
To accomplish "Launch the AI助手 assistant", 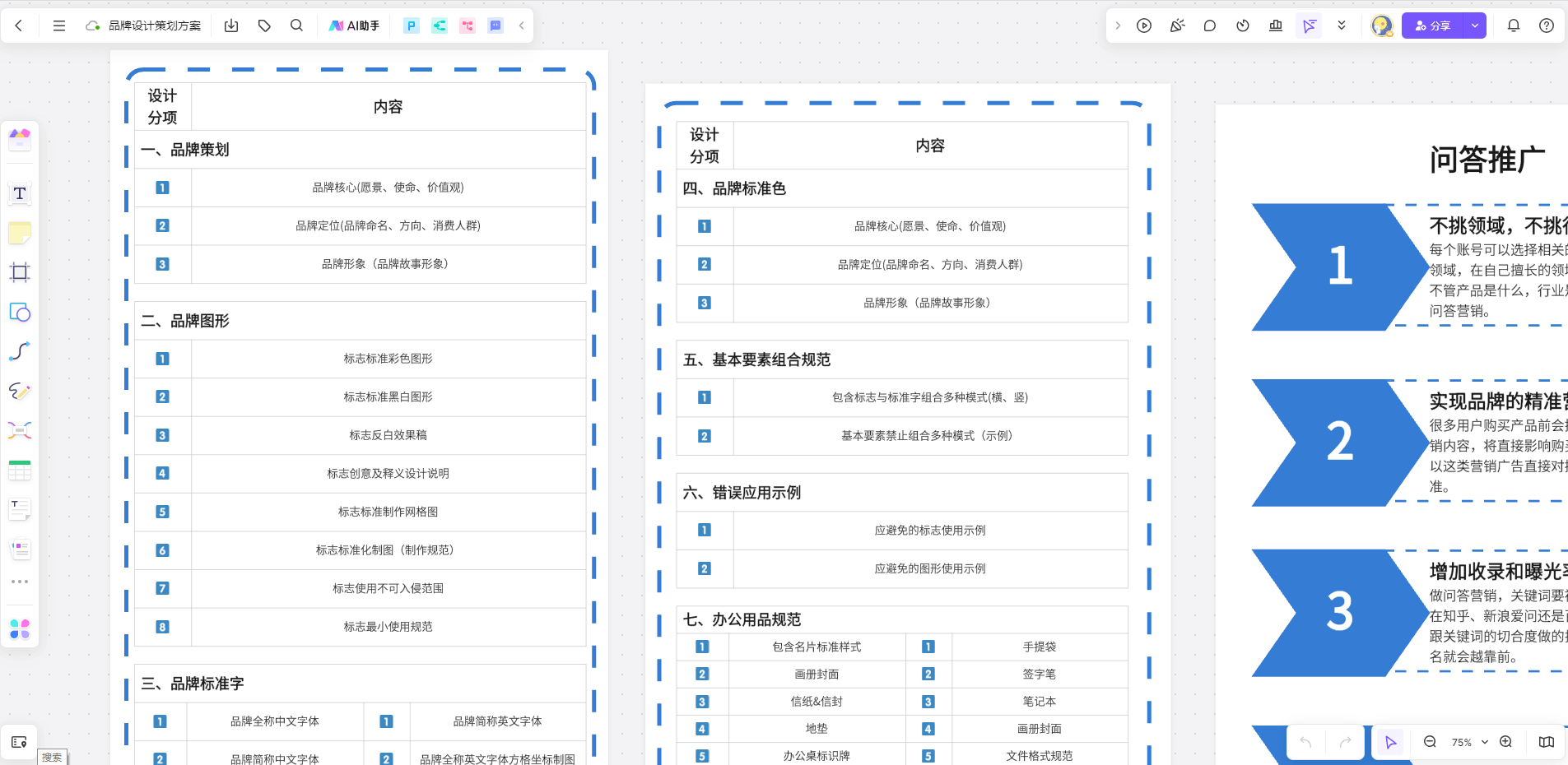I will (354, 25).
